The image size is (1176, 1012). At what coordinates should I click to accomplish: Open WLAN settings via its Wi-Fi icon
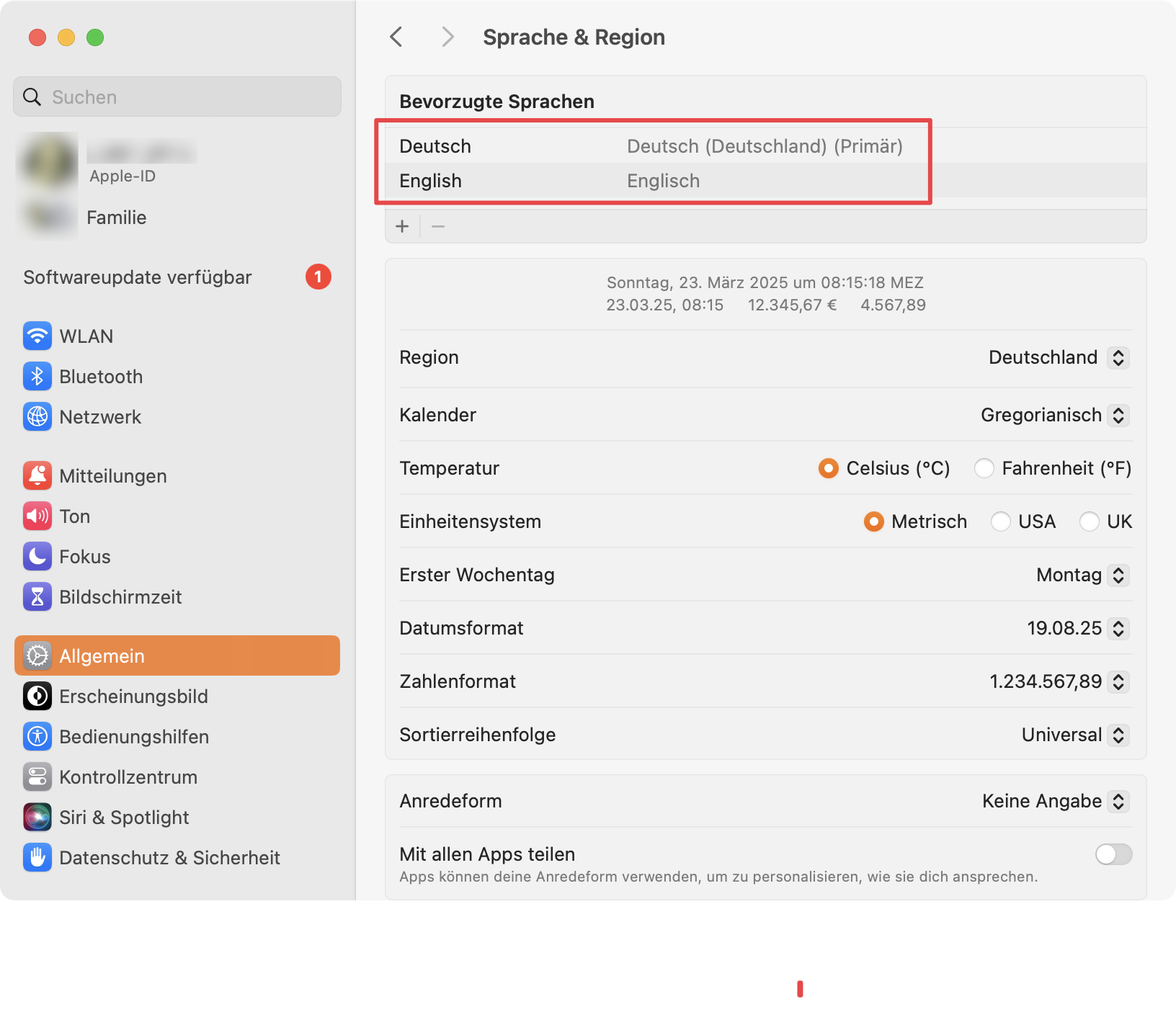pos(37,336)
